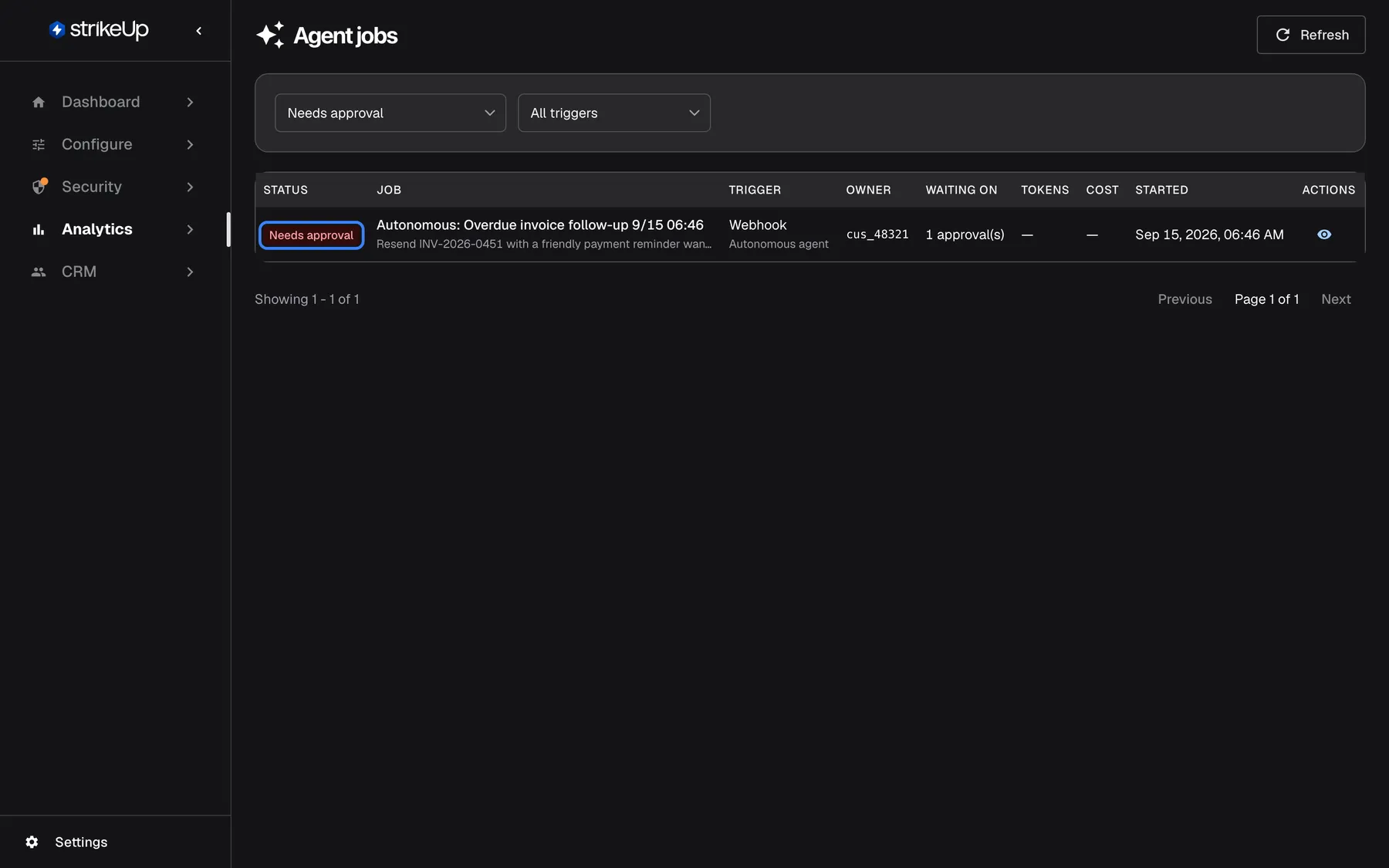Click the JOB column header

tap(389, 190)
